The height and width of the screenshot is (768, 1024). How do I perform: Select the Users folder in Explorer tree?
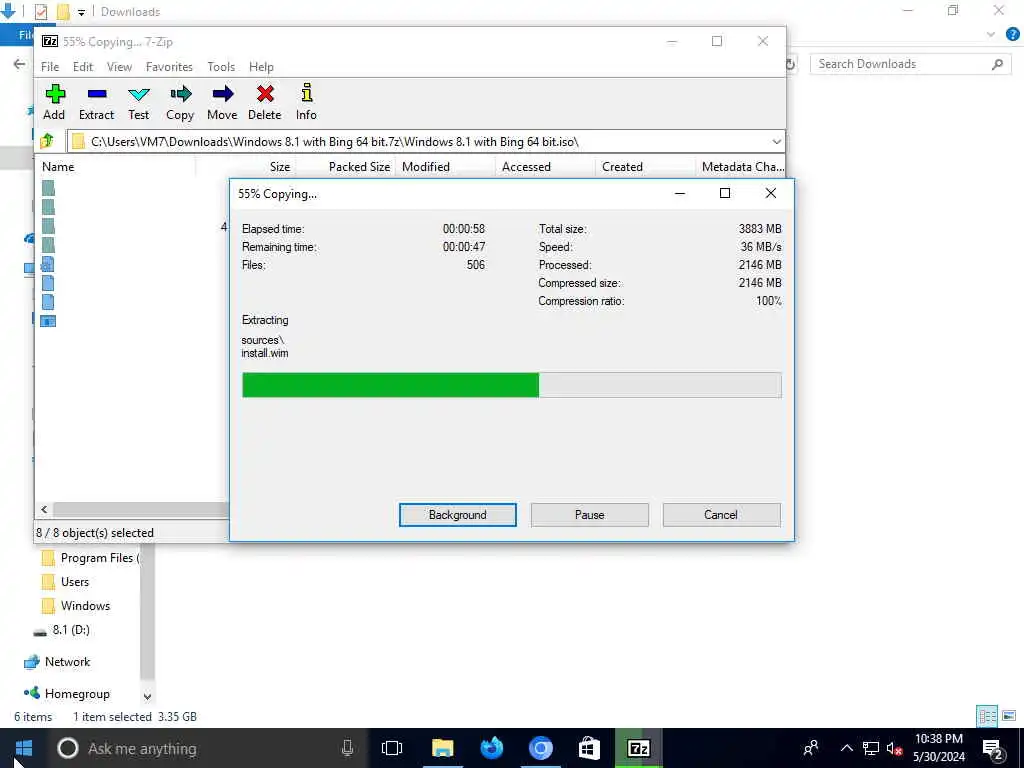pyautogui.click(x=74, y=582)
